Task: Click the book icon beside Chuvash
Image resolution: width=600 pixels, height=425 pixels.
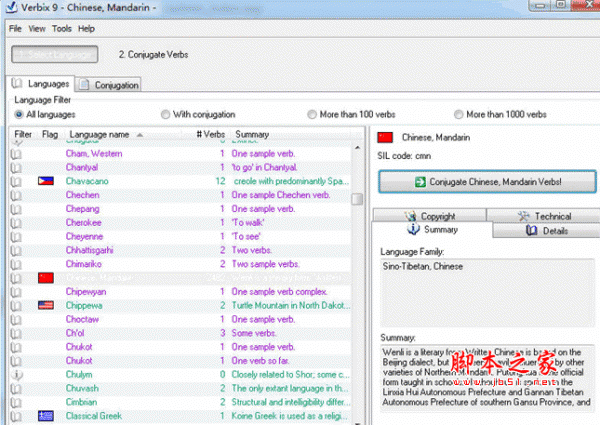Action: (x=16, y=388)
